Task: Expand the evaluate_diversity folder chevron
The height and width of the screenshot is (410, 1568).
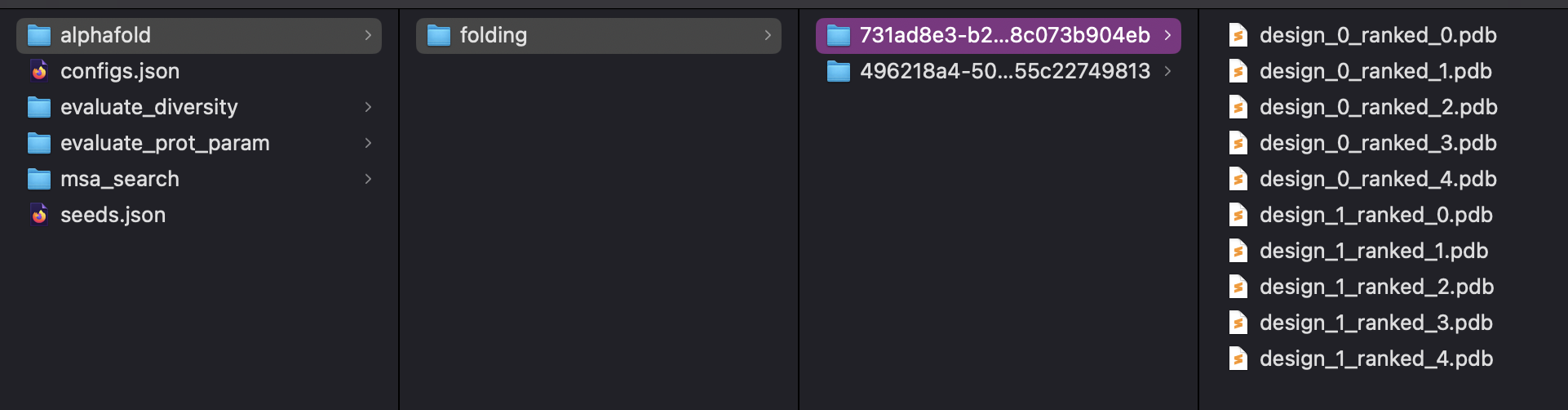Action: pos(368,107)
